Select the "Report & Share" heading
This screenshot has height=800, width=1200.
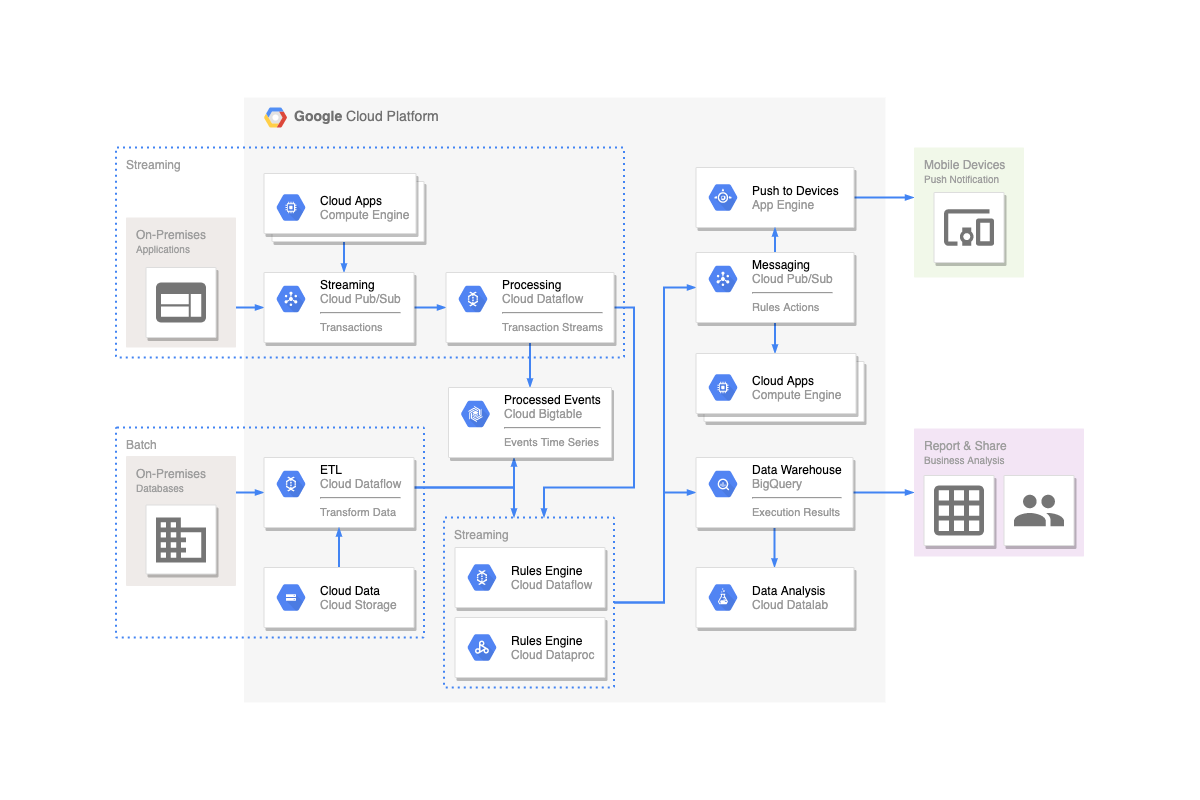pyautogui.click(x=965, y=446)
